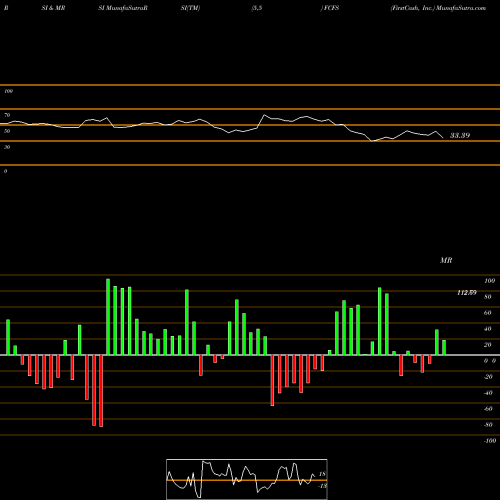The image size is (500, 500).
Task: Click the MR axis label -80
Action: pos(488,425)
